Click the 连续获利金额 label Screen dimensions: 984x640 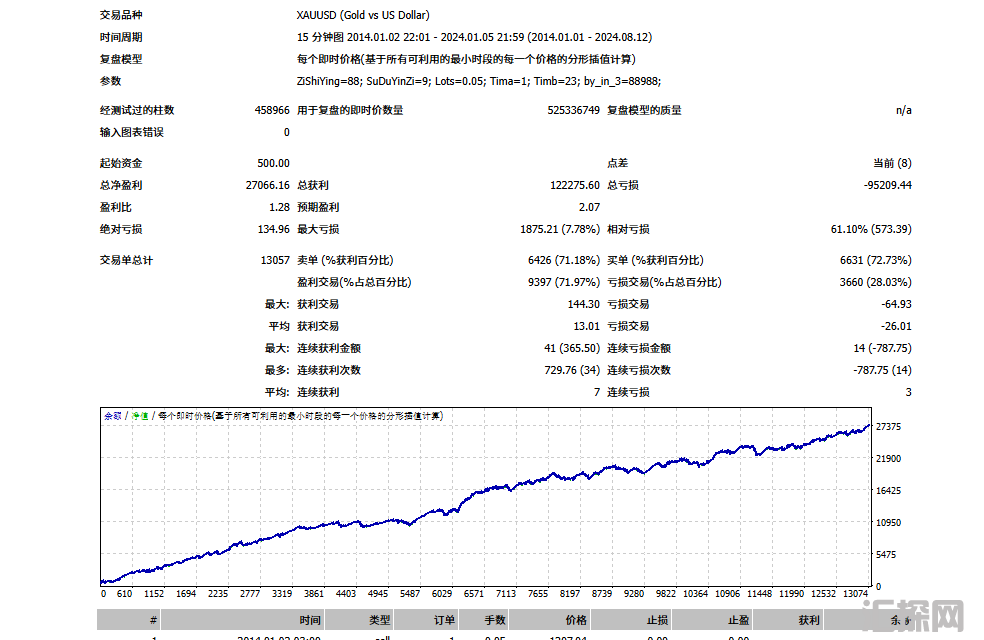[329, 348]
